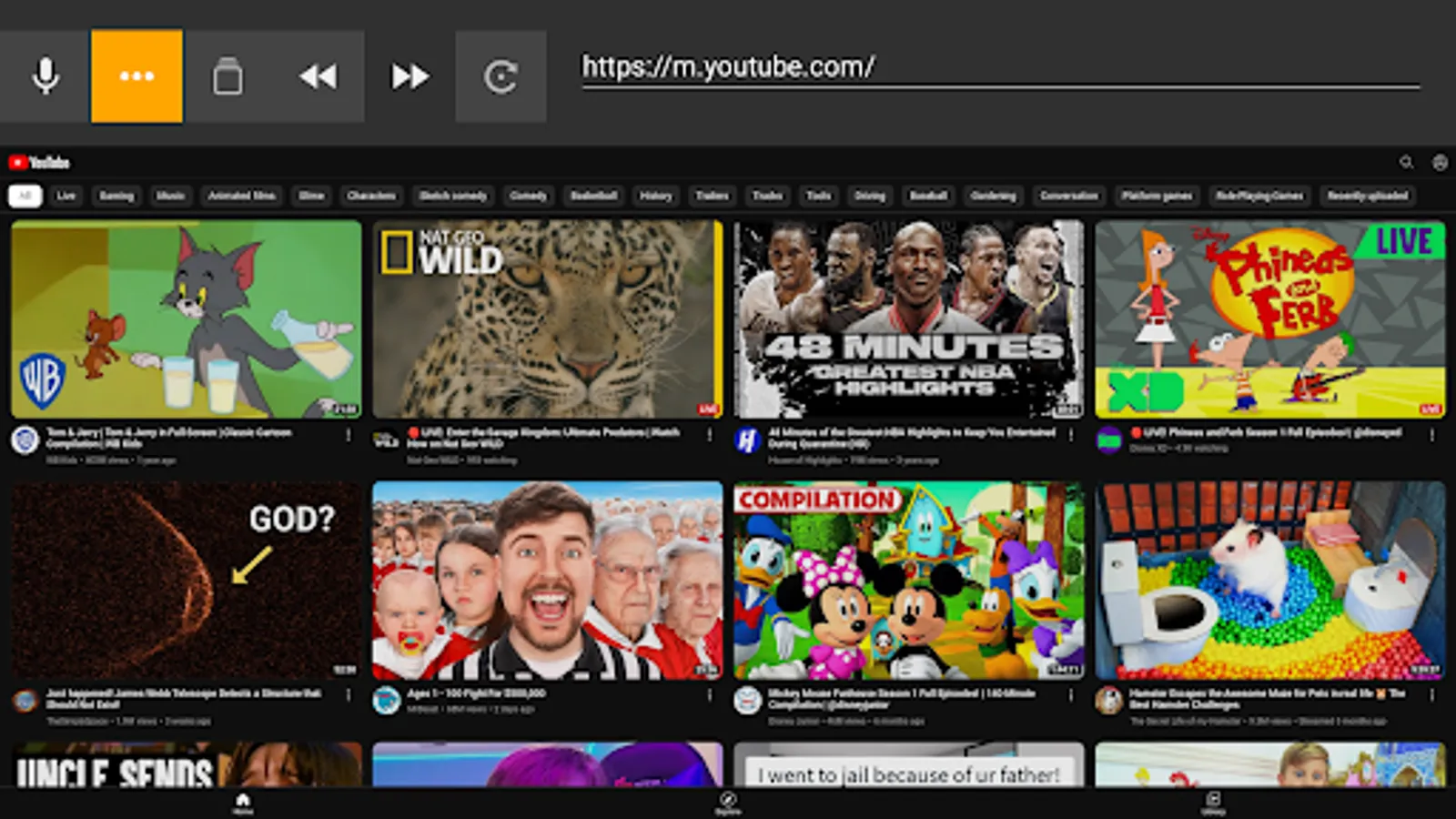Viewport: 1456px width, 819px height.
Task: Open the Hamster Escapes maze video title
Action: (1268, 699)
